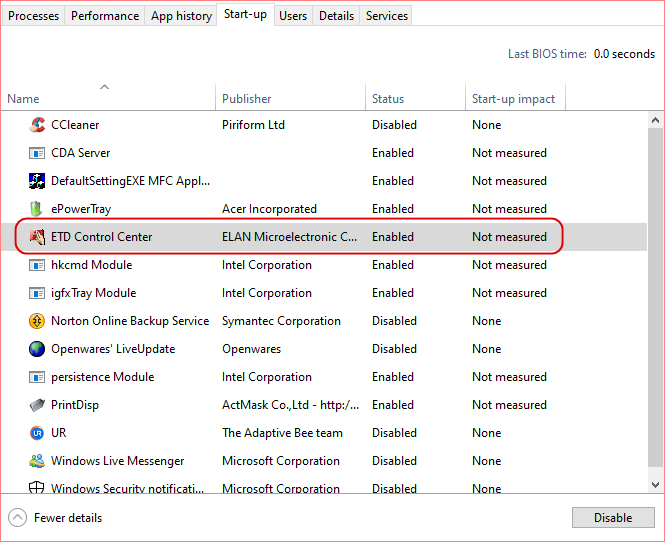The image size is (665, 542).
Task: Click the vertical scrollbar thumb
Action: 655,297
